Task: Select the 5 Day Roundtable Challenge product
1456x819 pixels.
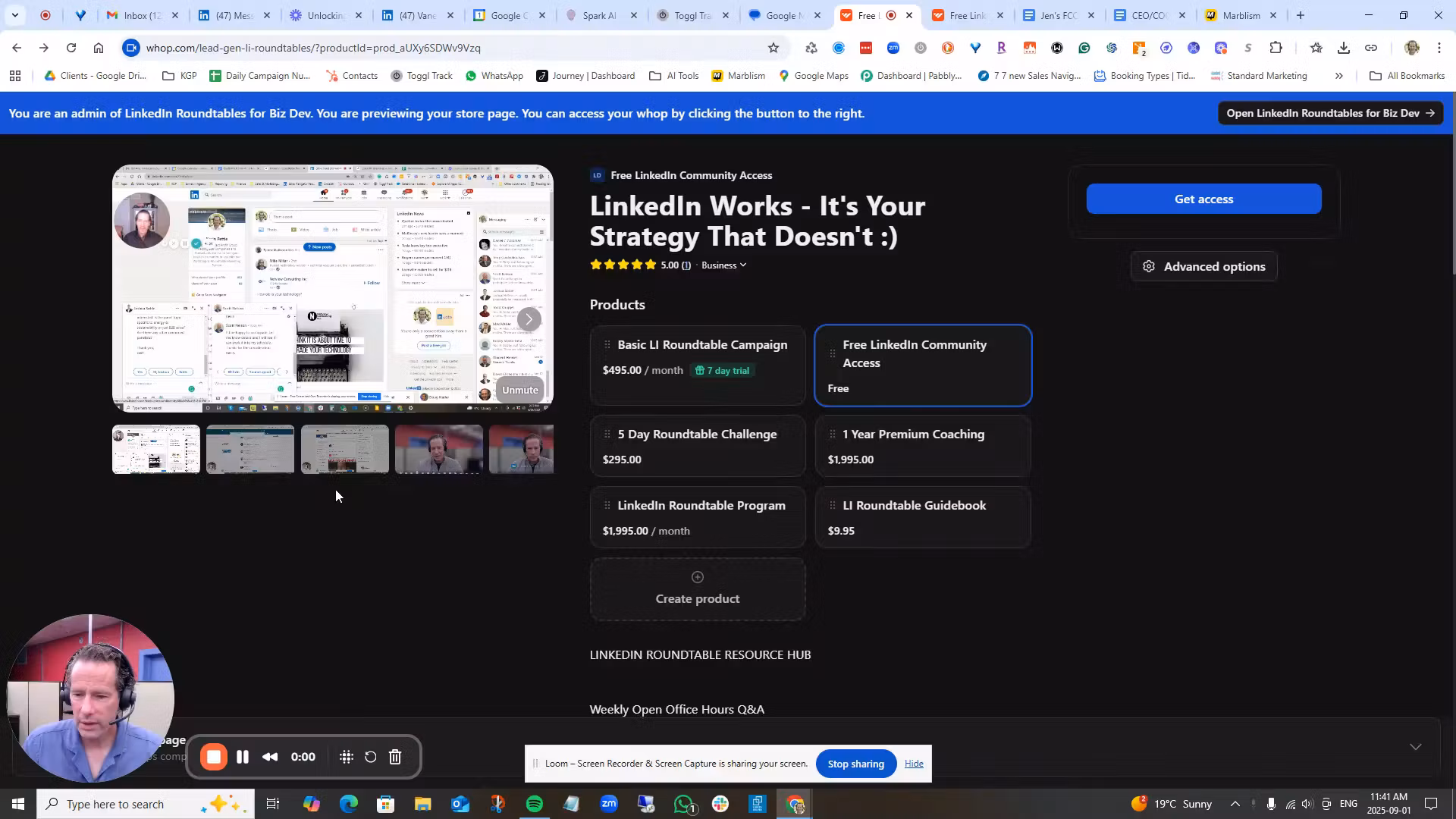Action: coord(698,446)
